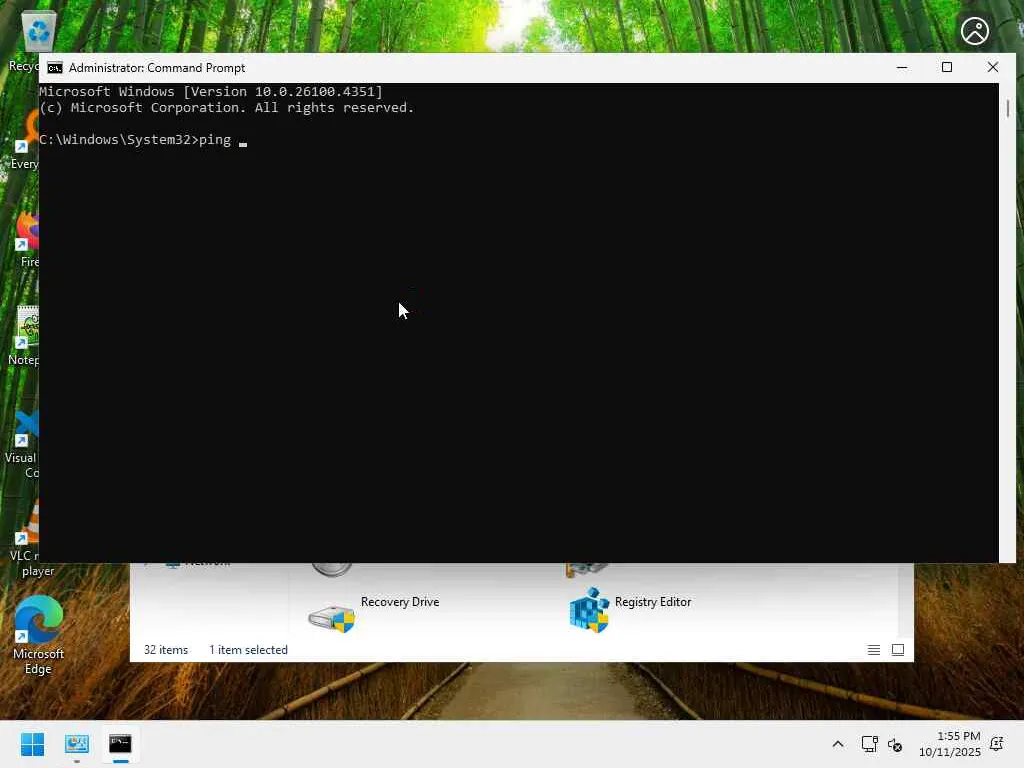The height and width of the screenshot is (768, 1024).
Task: Select the Everything desktop shortcut
Action: click(26, 140)
